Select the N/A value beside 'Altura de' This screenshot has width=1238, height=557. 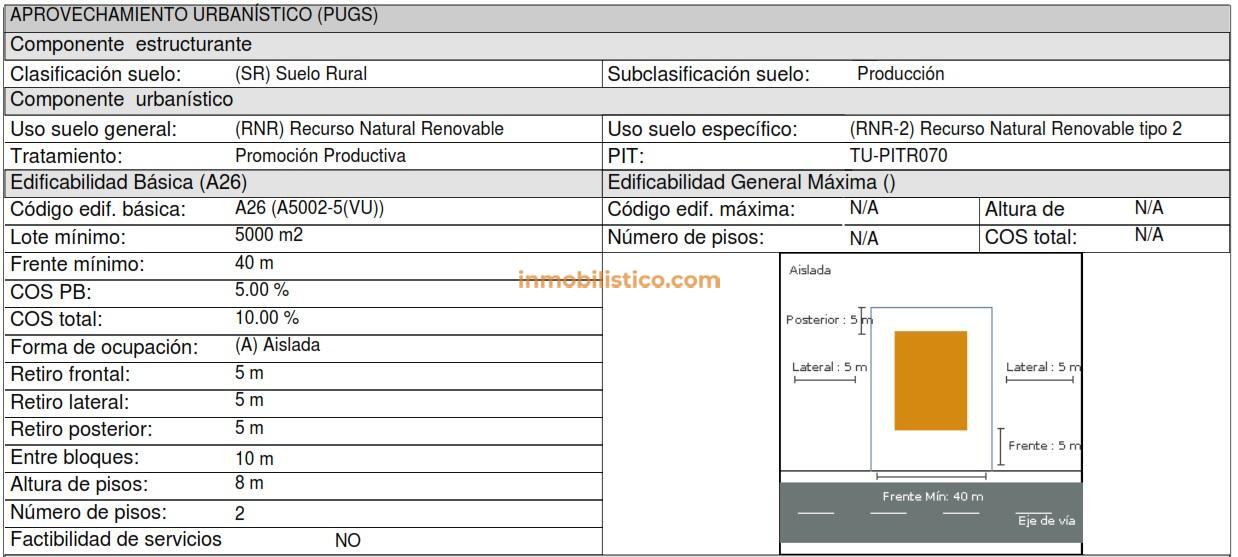click(x=1149, y=208)
